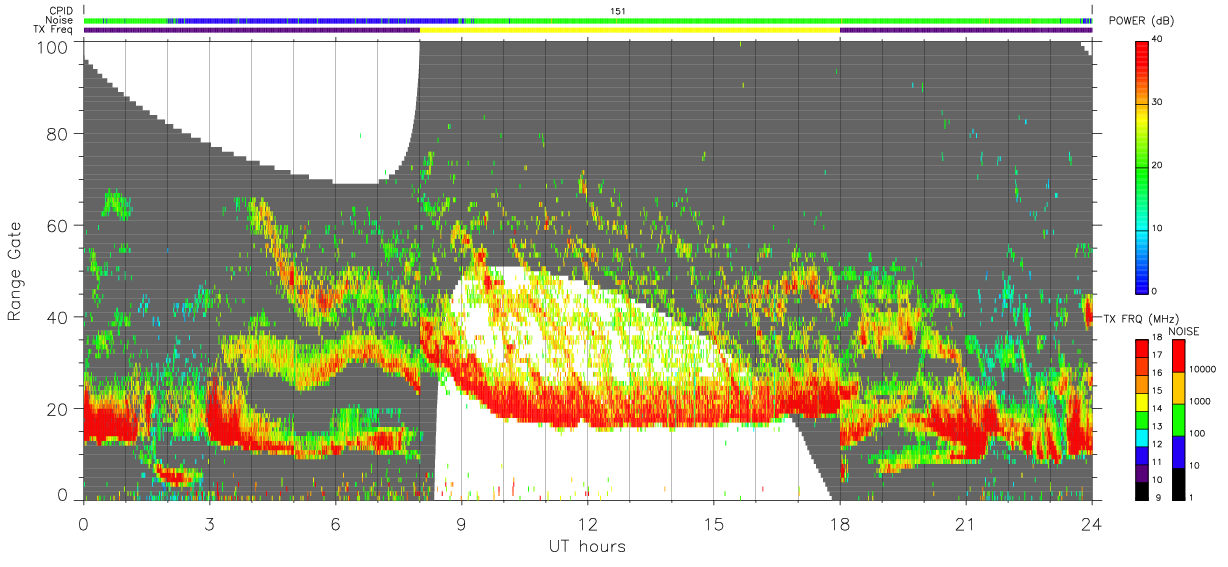
Task: Click the red 17–18 MHz swatch in the TX FRQ legend
Action: (x=1141, y=348)
